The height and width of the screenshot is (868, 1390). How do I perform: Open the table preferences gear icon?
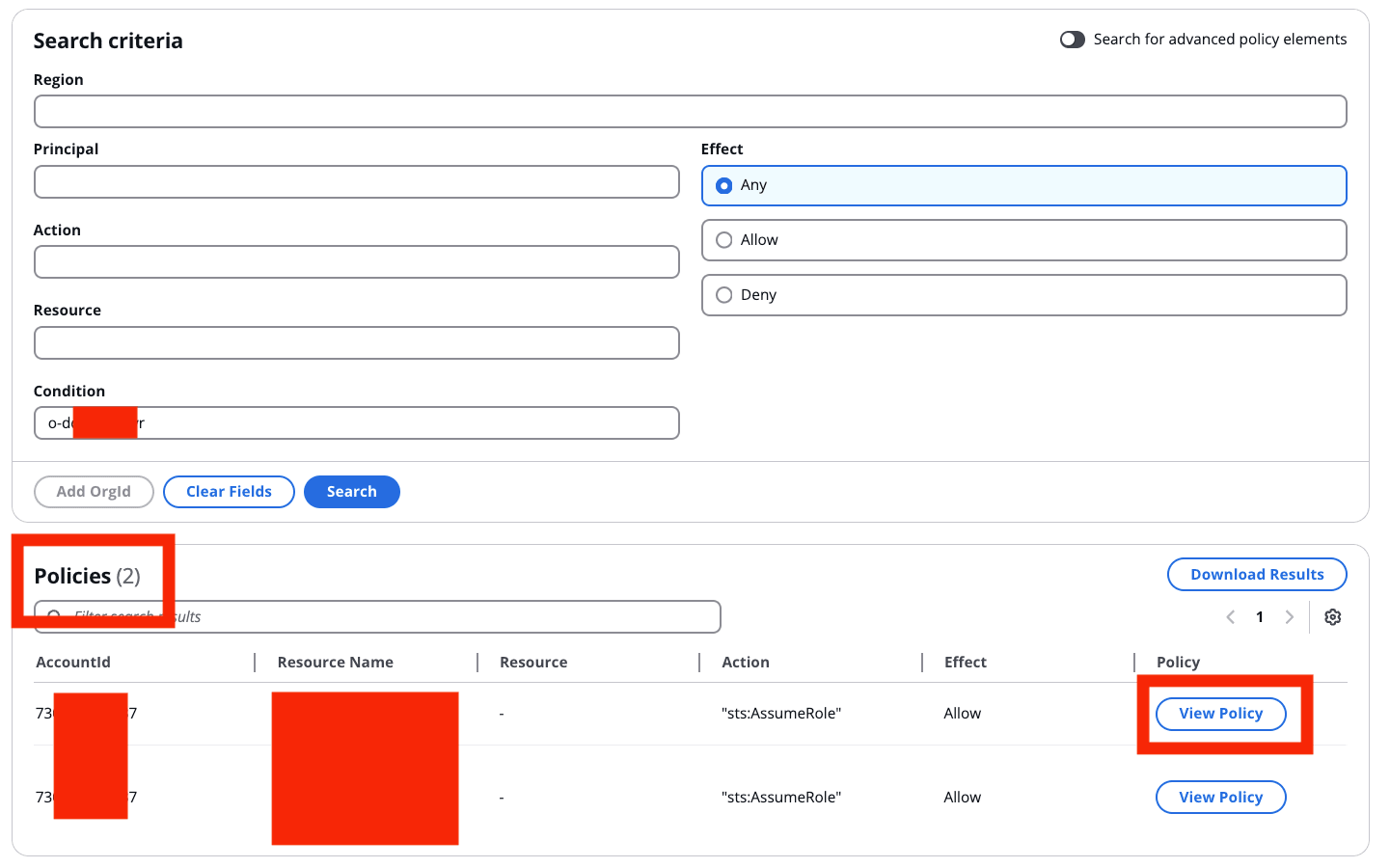click(1333, 617)
